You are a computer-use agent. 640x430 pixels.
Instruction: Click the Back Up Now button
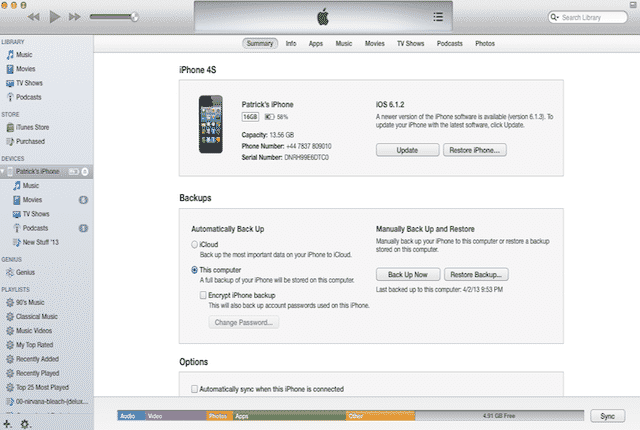408,275
